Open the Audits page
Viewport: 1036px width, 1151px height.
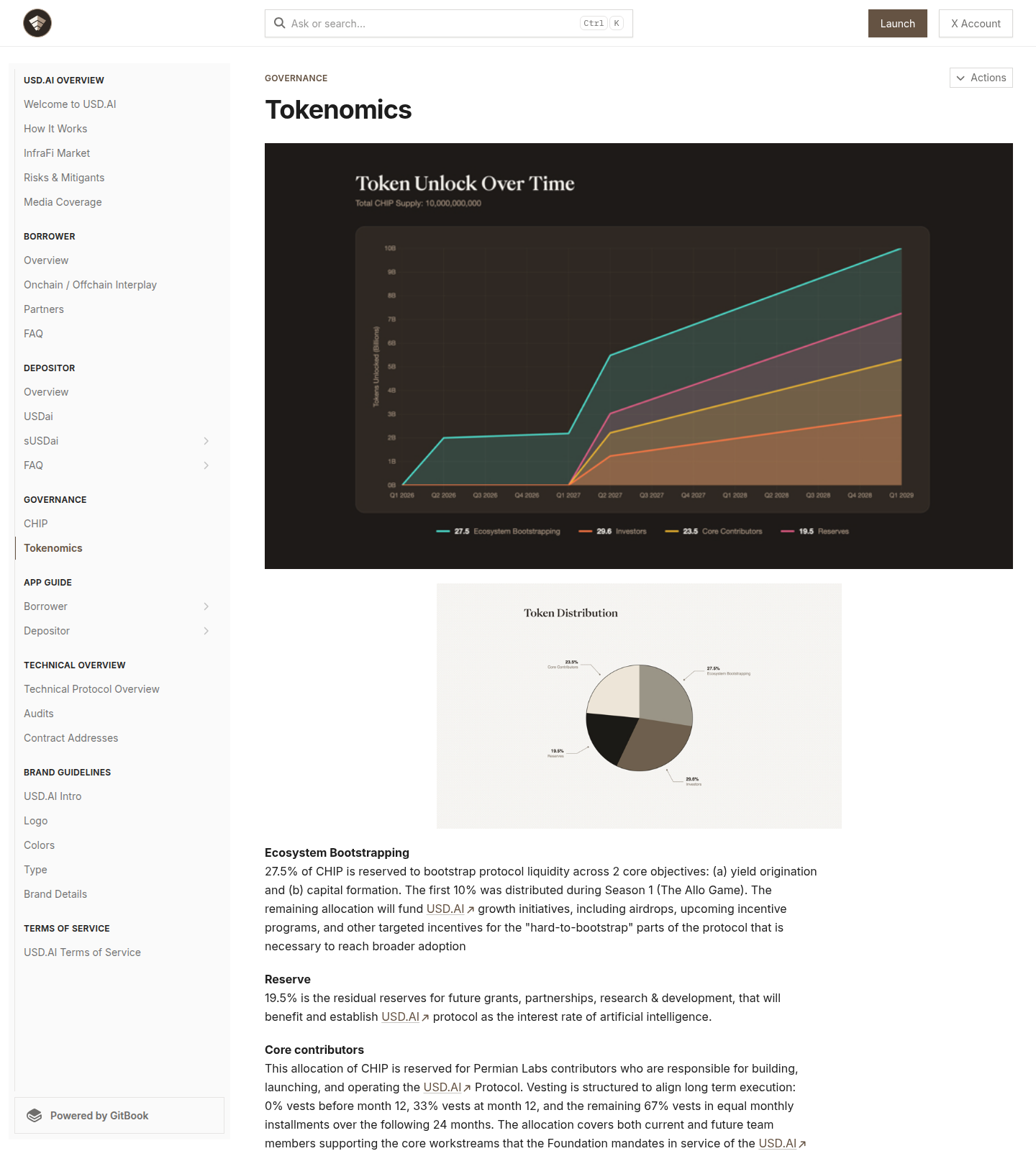click(x=39, y=714)
